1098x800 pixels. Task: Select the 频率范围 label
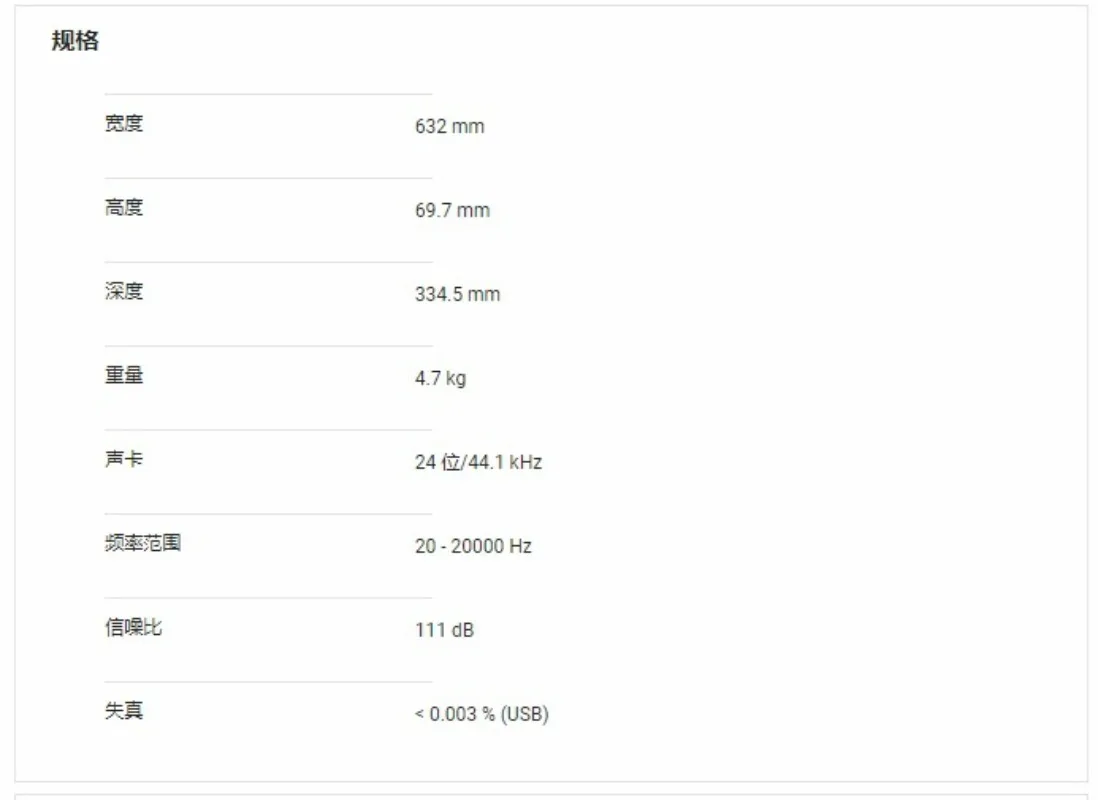click(x=143, y=543)
